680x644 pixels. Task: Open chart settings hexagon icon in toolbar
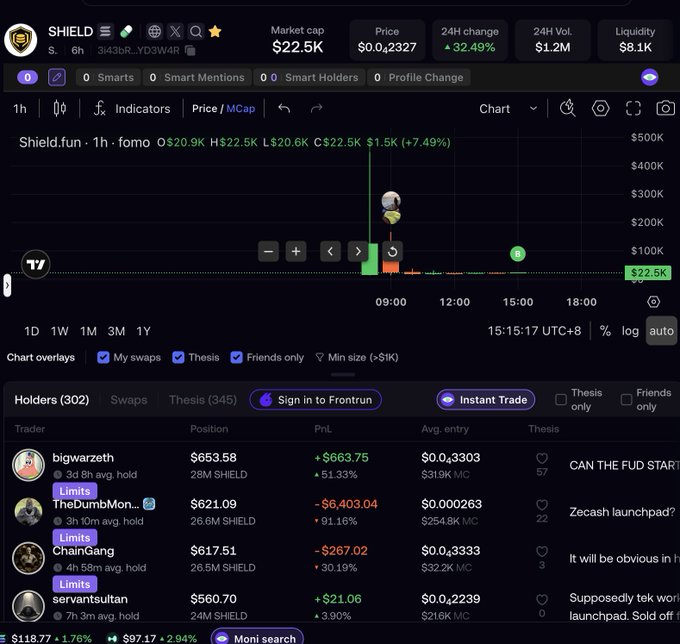pos(601,108)
